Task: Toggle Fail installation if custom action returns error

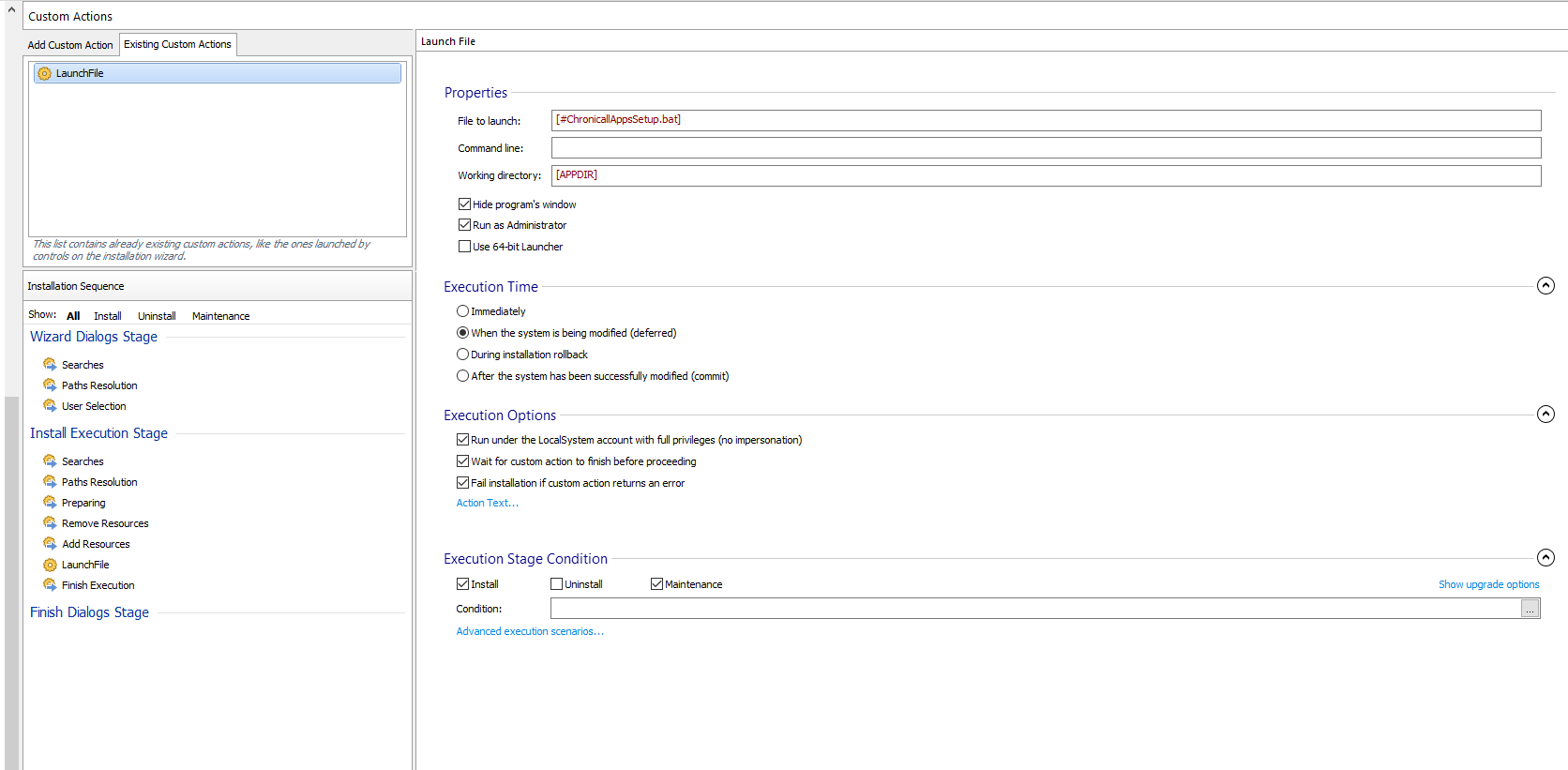Action: click(462, 482)
